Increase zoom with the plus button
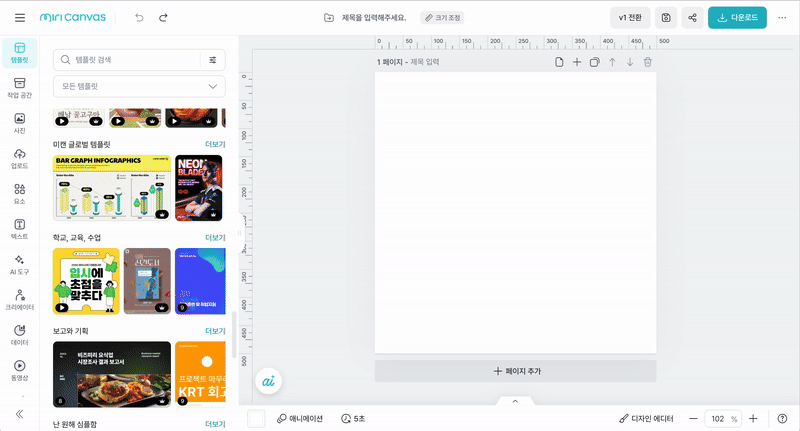 tap(753, 418)
